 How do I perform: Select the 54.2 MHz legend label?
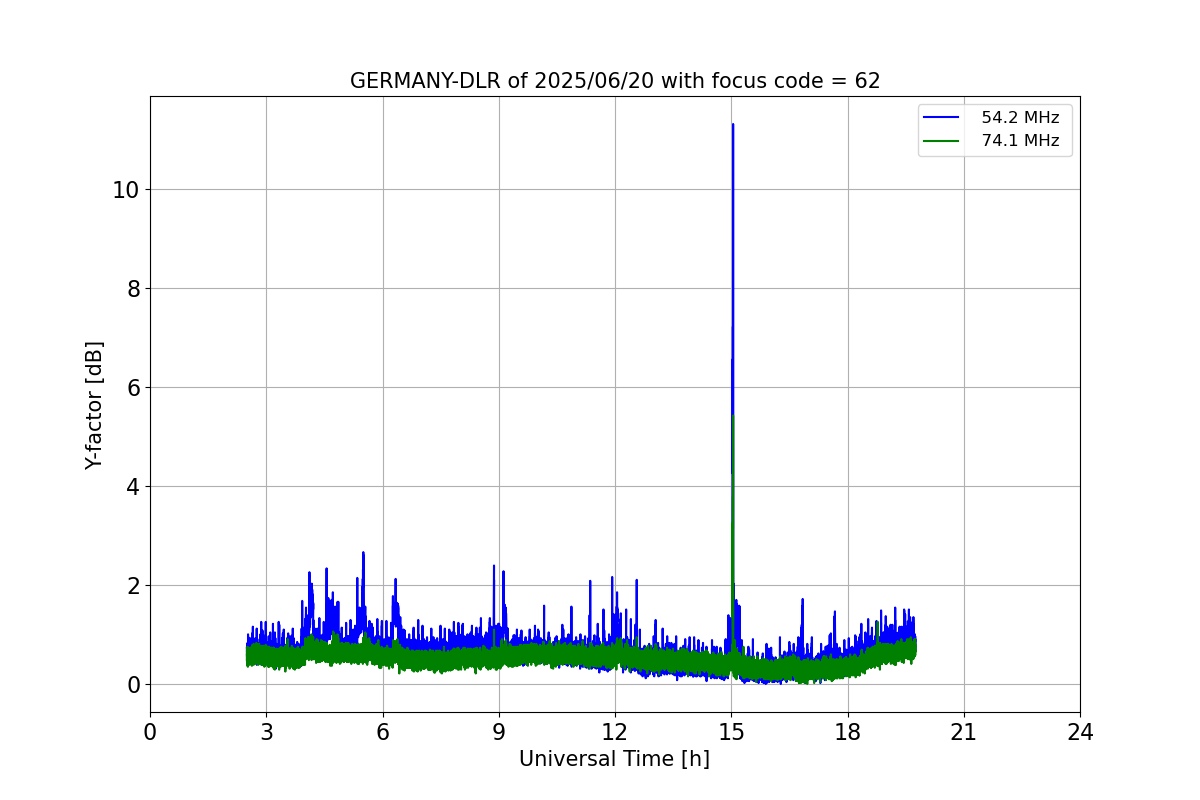[1020, 118]
